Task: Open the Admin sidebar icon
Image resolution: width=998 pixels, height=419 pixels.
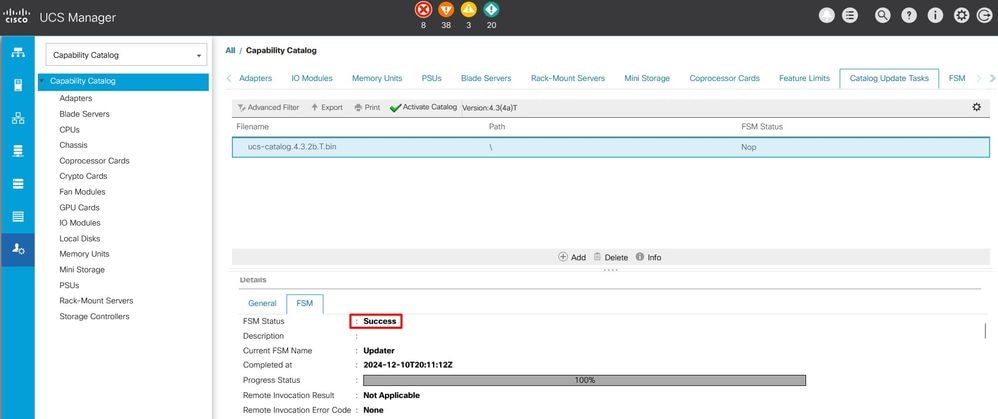Action: (x=18, y=250)
